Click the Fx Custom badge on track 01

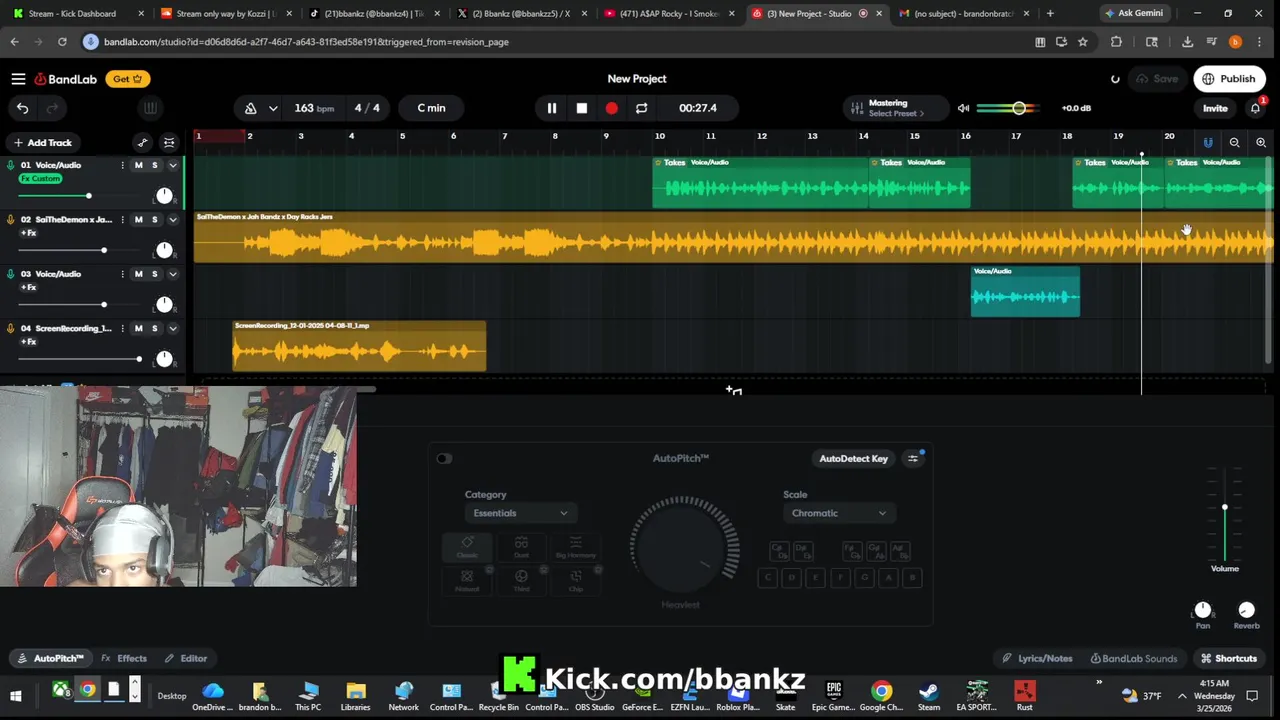pos(40,179)
